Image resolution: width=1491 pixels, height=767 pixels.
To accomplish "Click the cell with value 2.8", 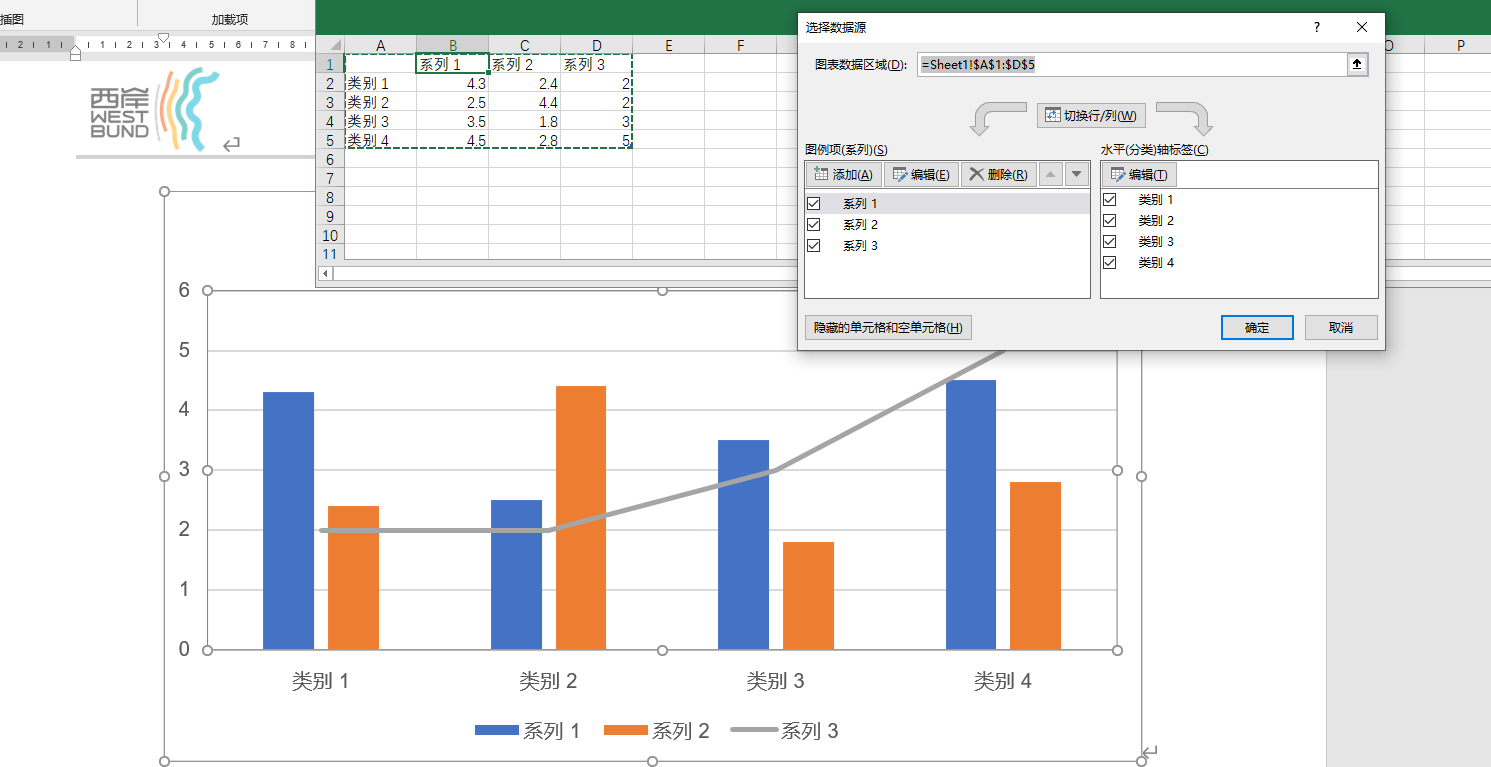I will pos(524,141).
